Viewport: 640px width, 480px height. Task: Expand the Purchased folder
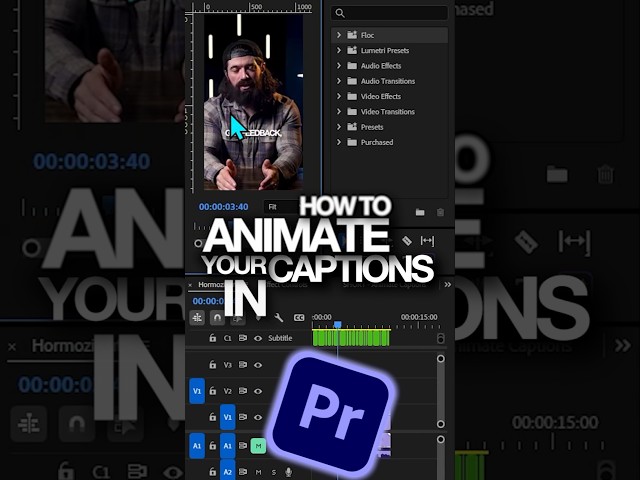[x=338, y=142]
